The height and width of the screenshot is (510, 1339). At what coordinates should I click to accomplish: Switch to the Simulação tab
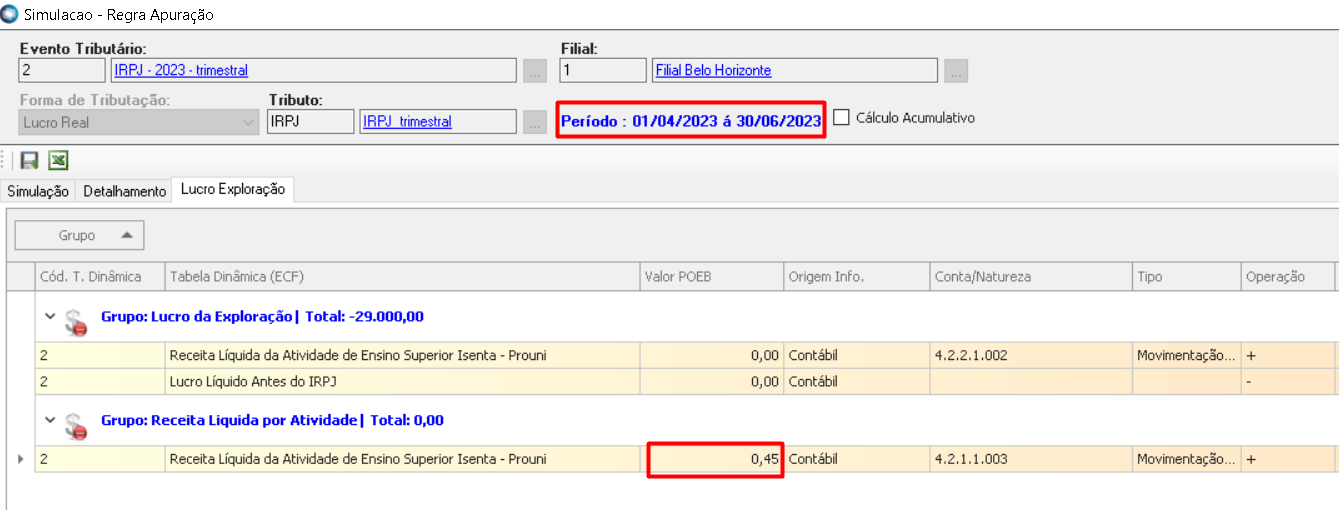[38, 191]
